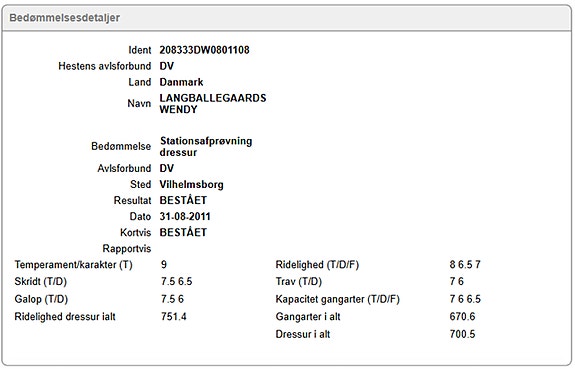Select the DV value beside Hestens avlsforbund

click(166, 66)
